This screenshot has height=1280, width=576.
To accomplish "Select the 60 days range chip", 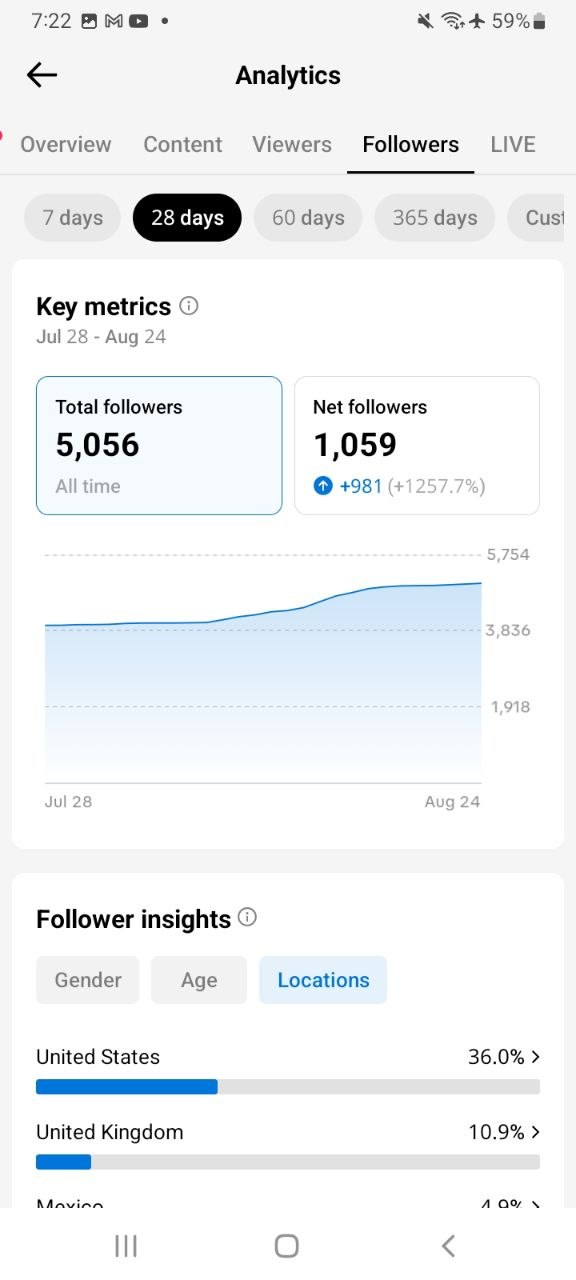I will (308, 218).
